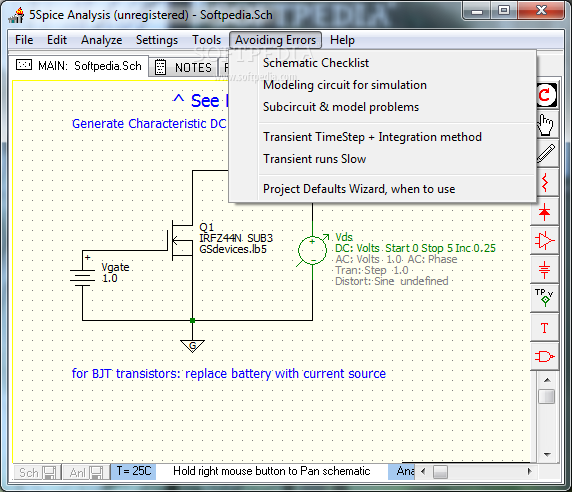
Task: Click horizontal scrollbar left arrow
Action: click(423, 471)
